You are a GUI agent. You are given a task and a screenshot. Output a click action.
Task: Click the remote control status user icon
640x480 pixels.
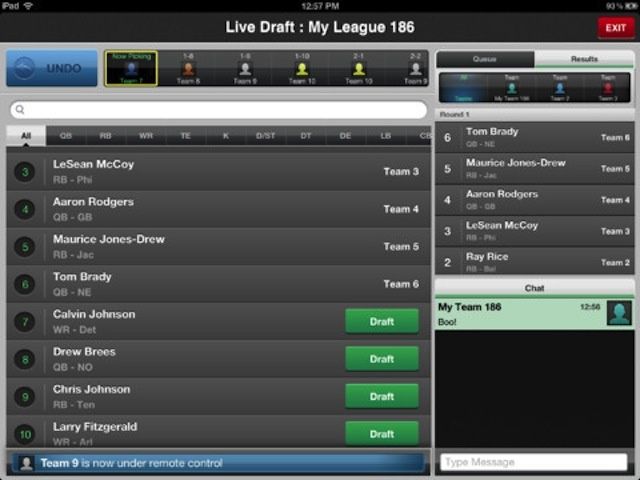[26, 464]
